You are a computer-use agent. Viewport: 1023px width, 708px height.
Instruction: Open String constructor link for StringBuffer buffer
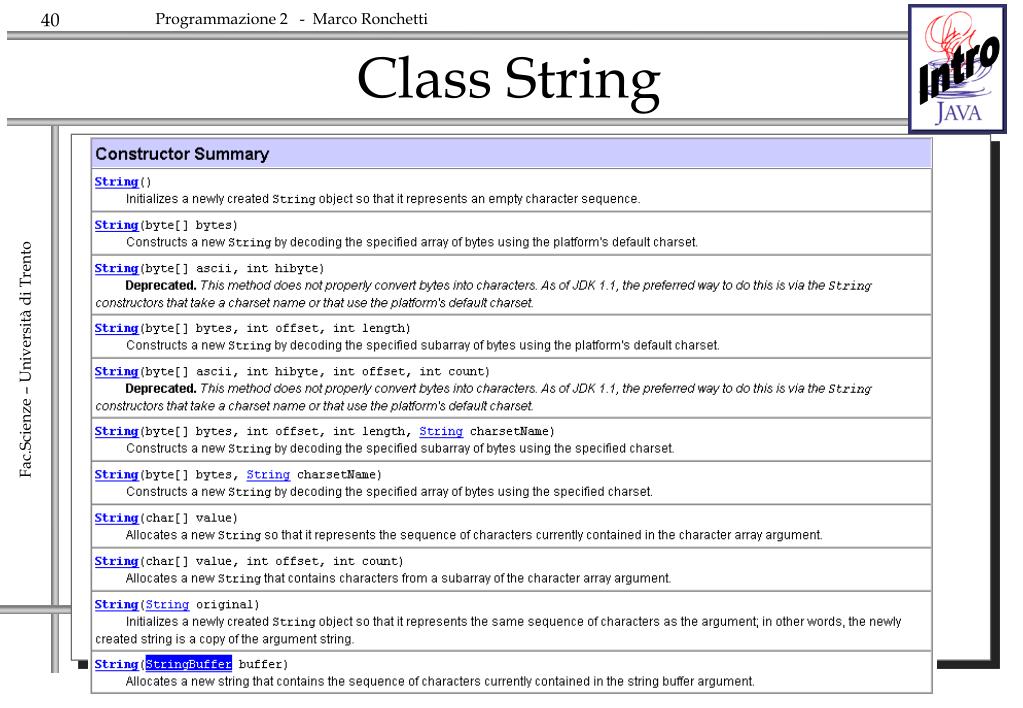click(116, 664)
